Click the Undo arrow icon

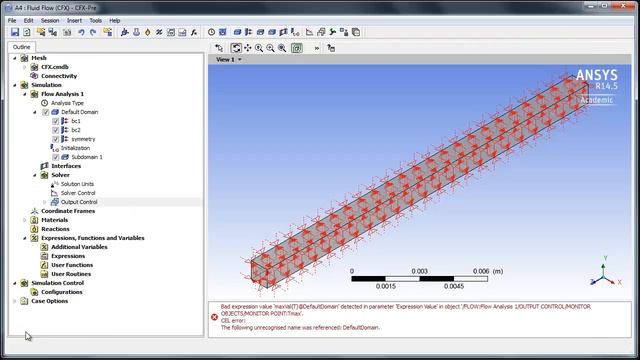82,32
